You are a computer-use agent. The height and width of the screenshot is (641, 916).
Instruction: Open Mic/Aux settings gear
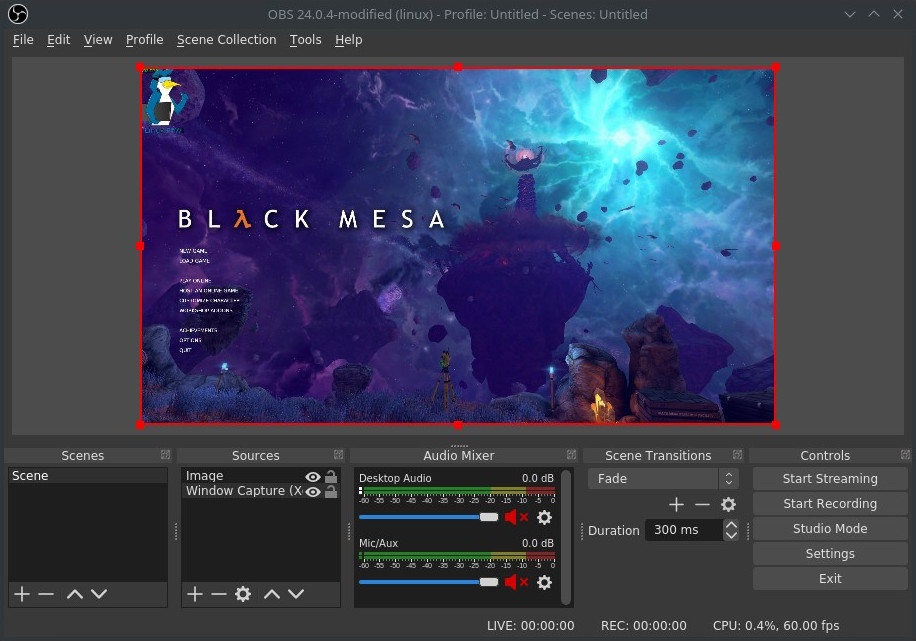pyautogui.click(x=544, y=582)
